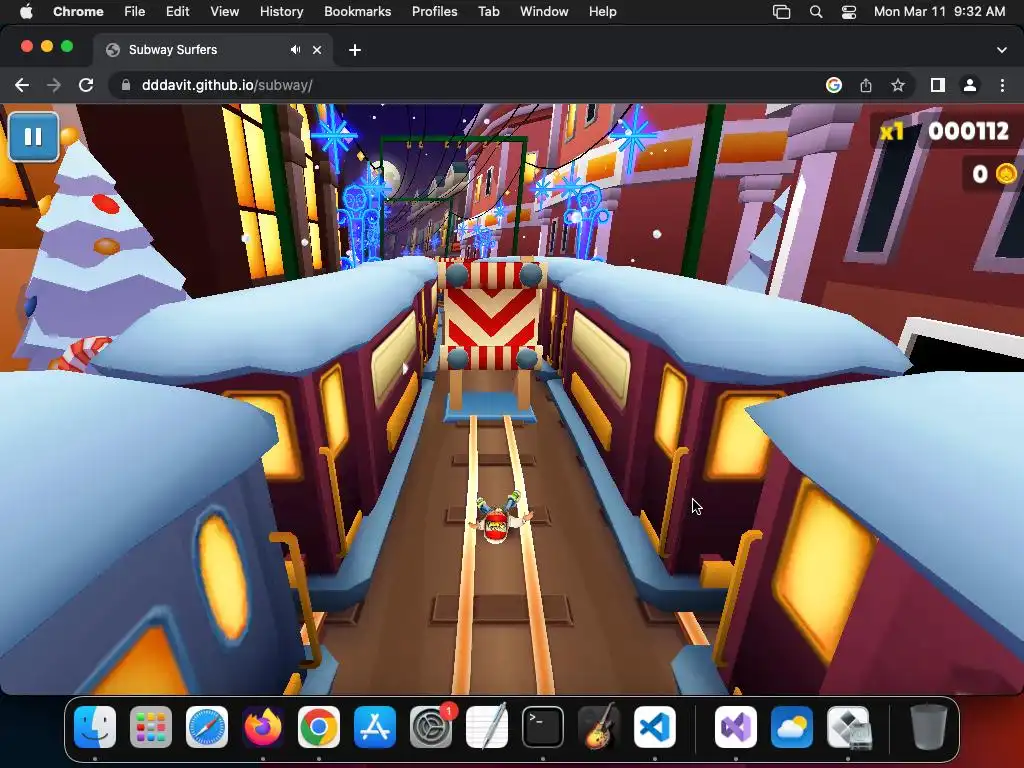
Task: Share this page
Action: click(x=866, y=85)
